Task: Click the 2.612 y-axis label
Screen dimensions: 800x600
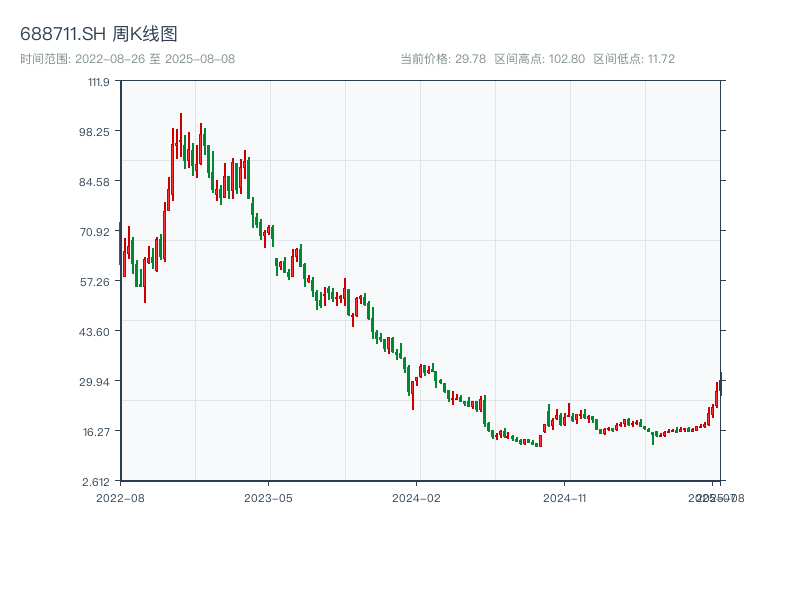Action: [x=98, y=480]
